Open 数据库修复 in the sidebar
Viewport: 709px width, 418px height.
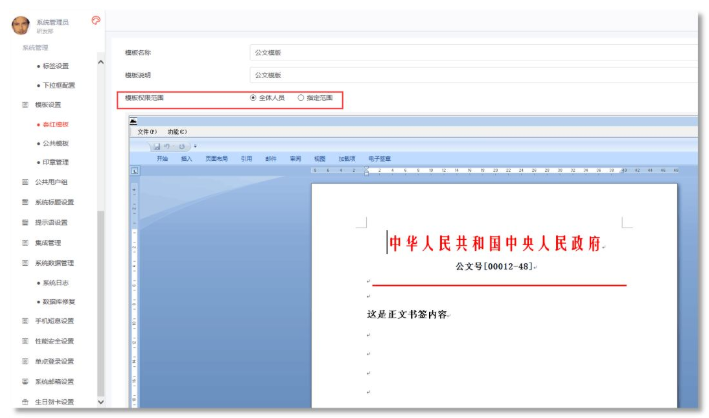point(59,302)
